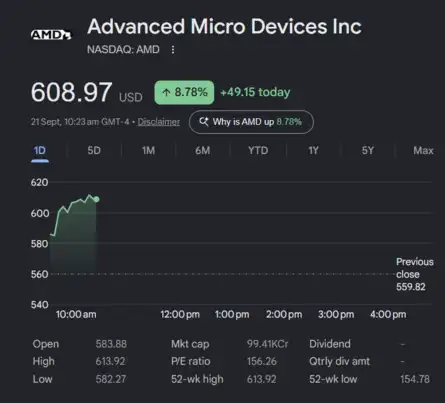445x403 pixels.
Task: Switch to the 1M chart range
Action: pyautogui.click(x=148, y=151)
